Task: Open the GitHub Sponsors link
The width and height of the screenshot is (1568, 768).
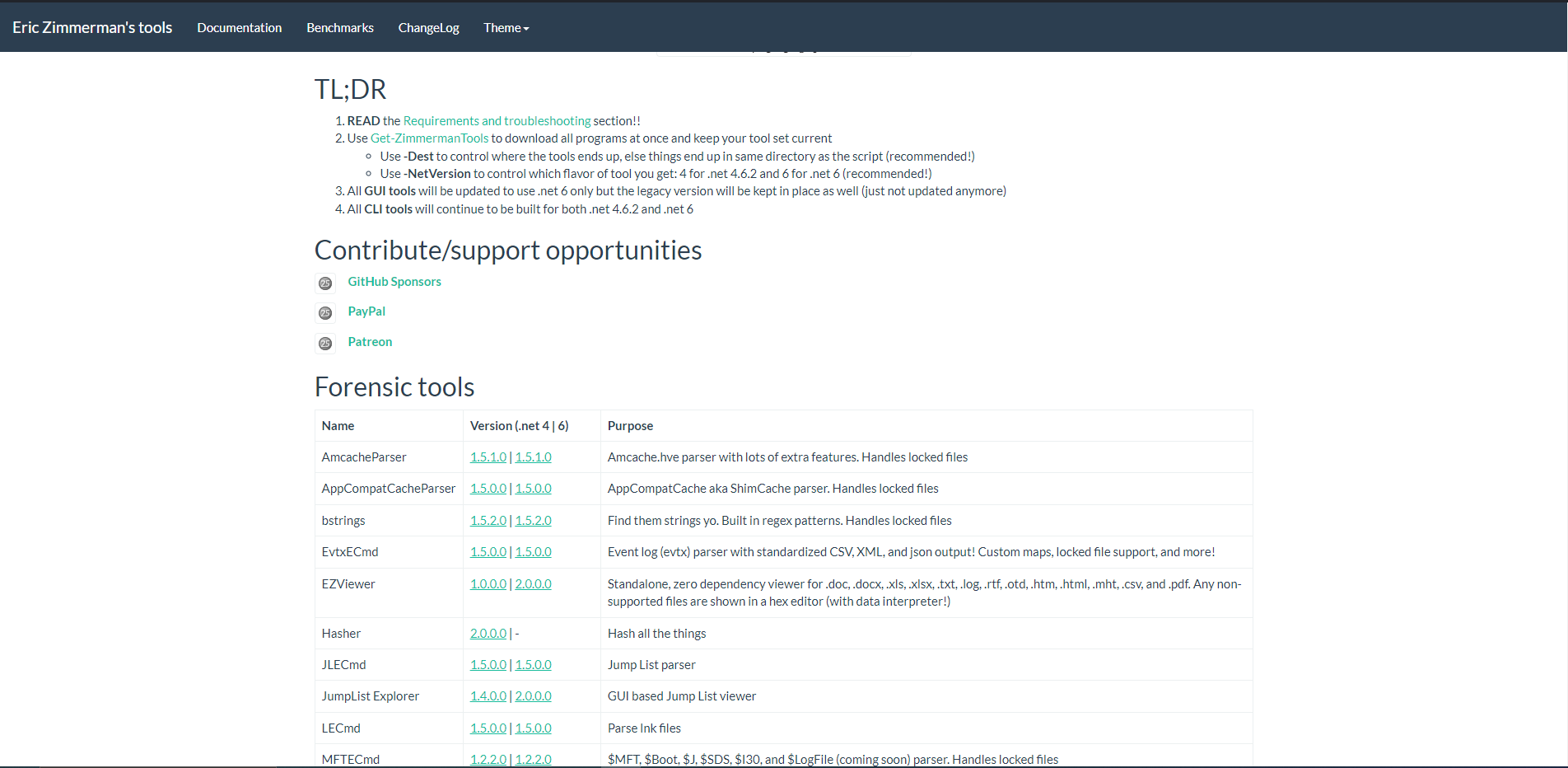Action: coord(394,282)
